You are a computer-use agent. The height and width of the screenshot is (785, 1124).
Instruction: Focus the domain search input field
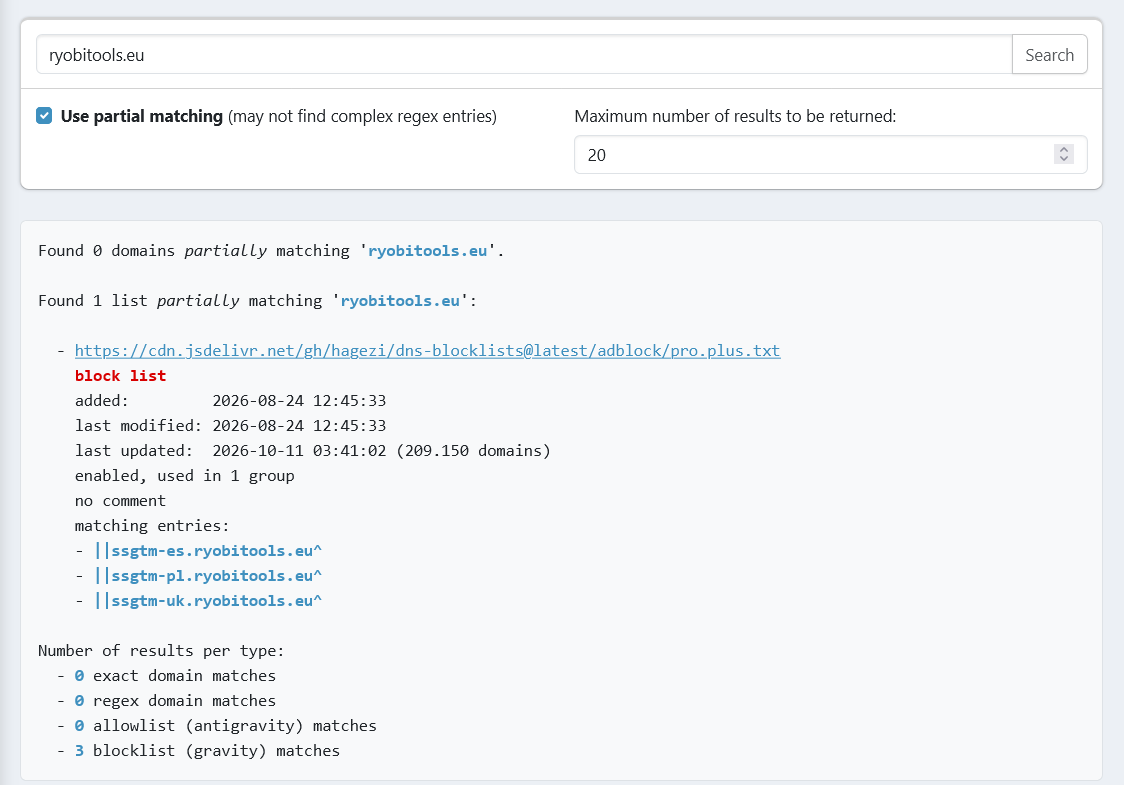(x=524, y=54)
